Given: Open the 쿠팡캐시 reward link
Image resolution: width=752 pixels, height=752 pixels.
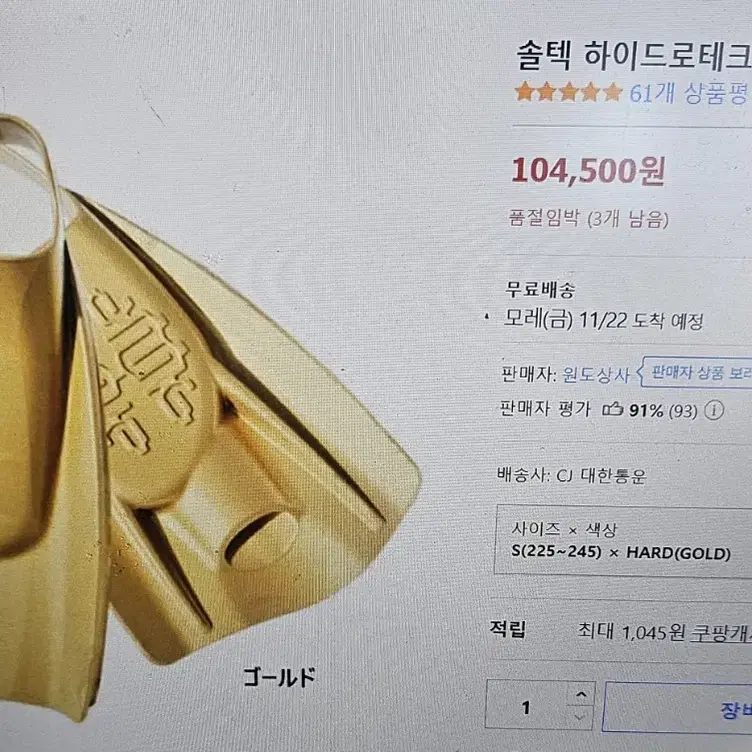Looking at the screenshot, I should pyautogui.click(x=720, y=633).
